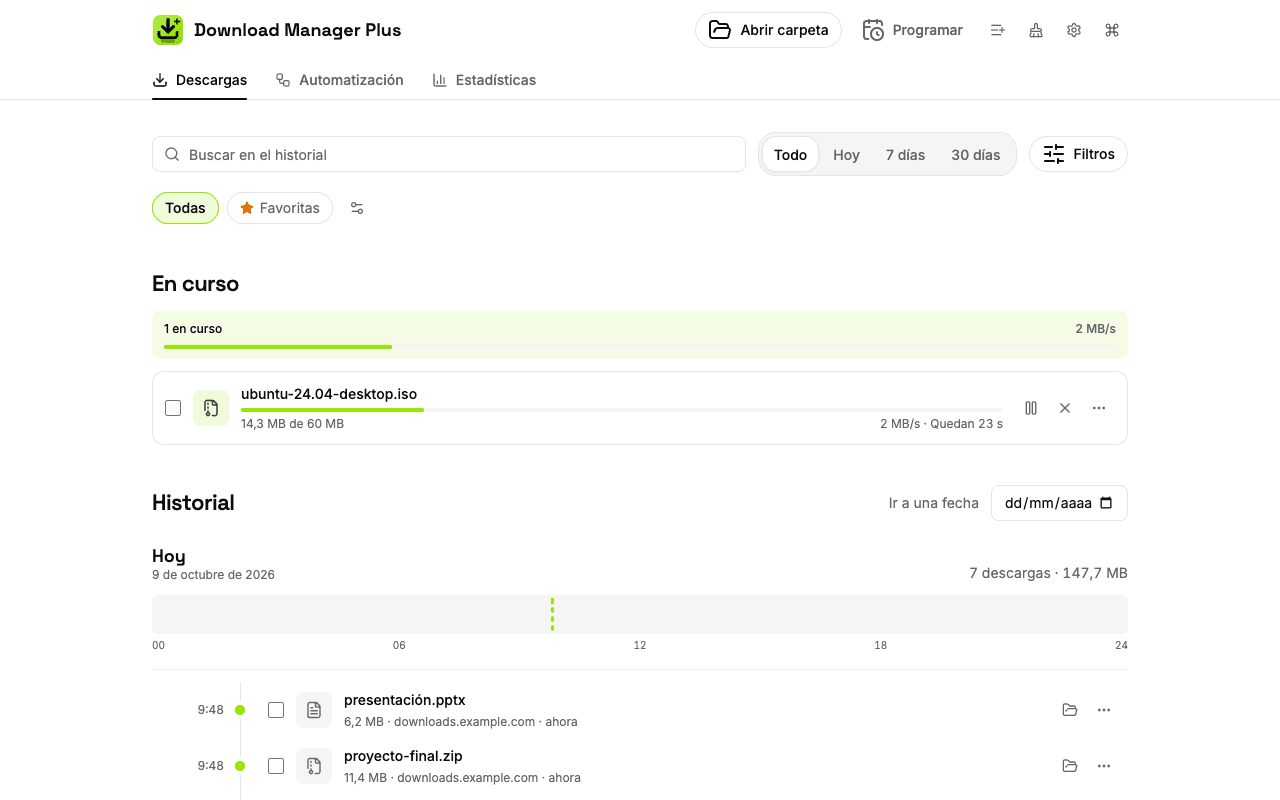Tick the presentación.pptx checkbox
The height and width of the screenshot is (800, 1280).
(276, 710)
